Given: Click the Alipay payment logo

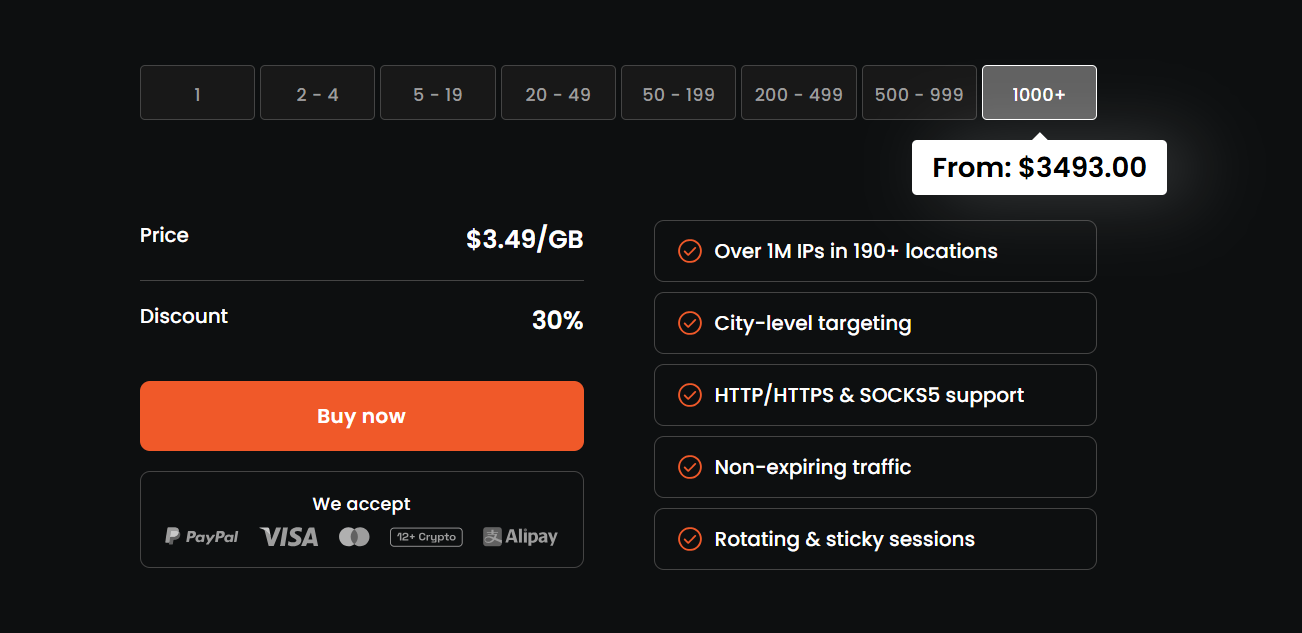Looking at the screenshot, I should tap(520, 537).
